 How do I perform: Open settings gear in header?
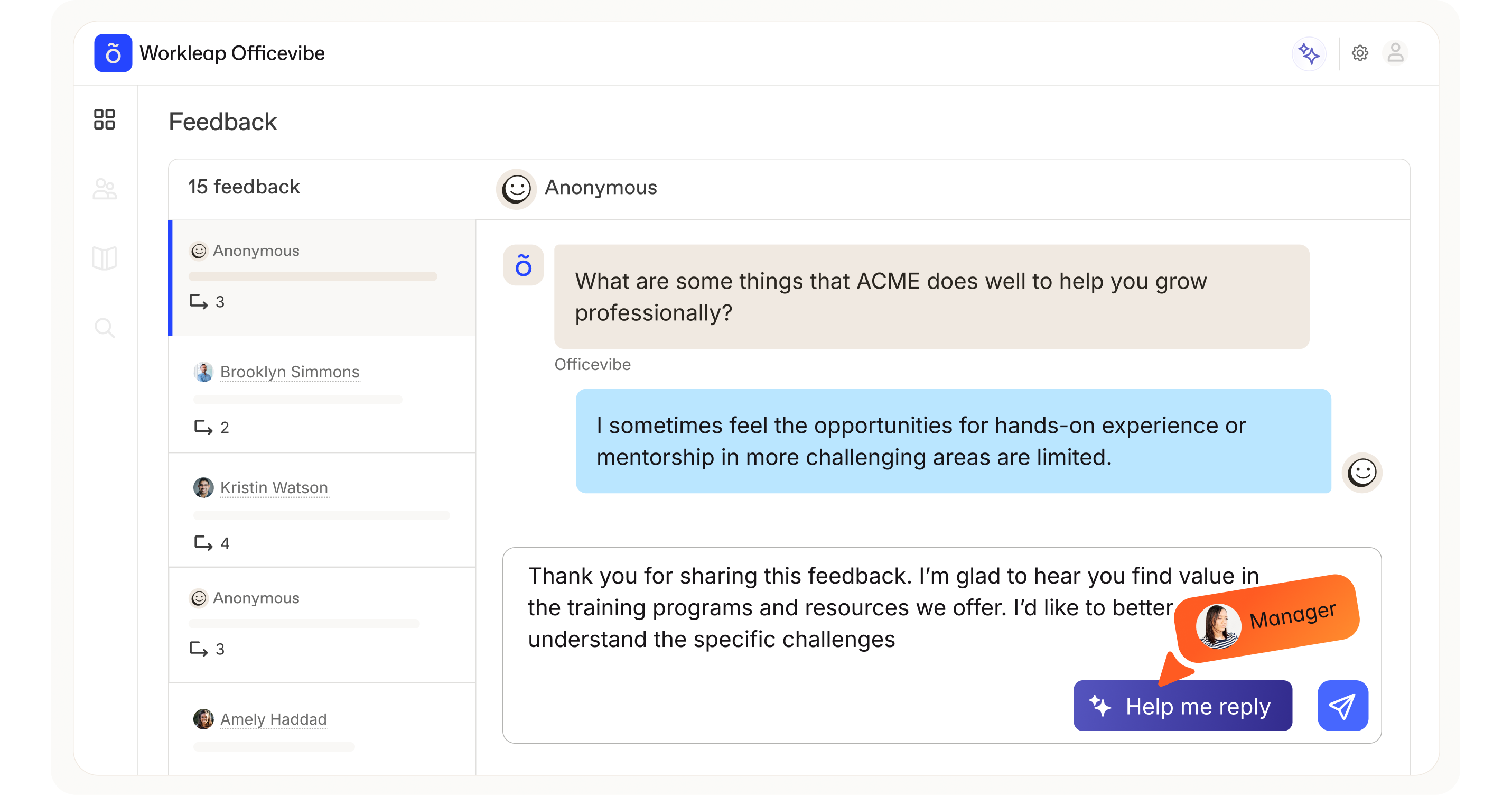point(1359,53)
